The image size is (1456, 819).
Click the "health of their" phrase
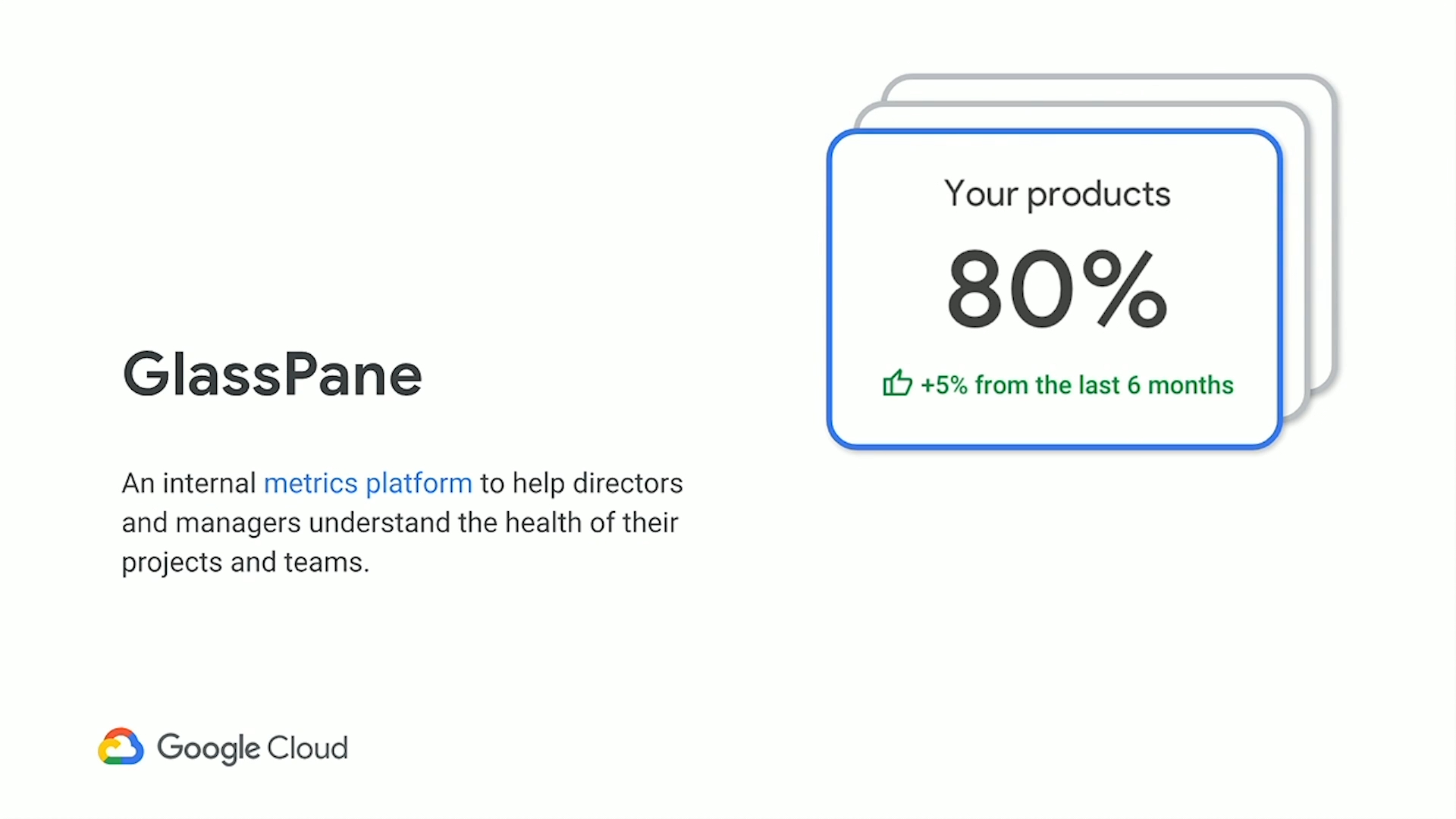(x=591, y=523)
